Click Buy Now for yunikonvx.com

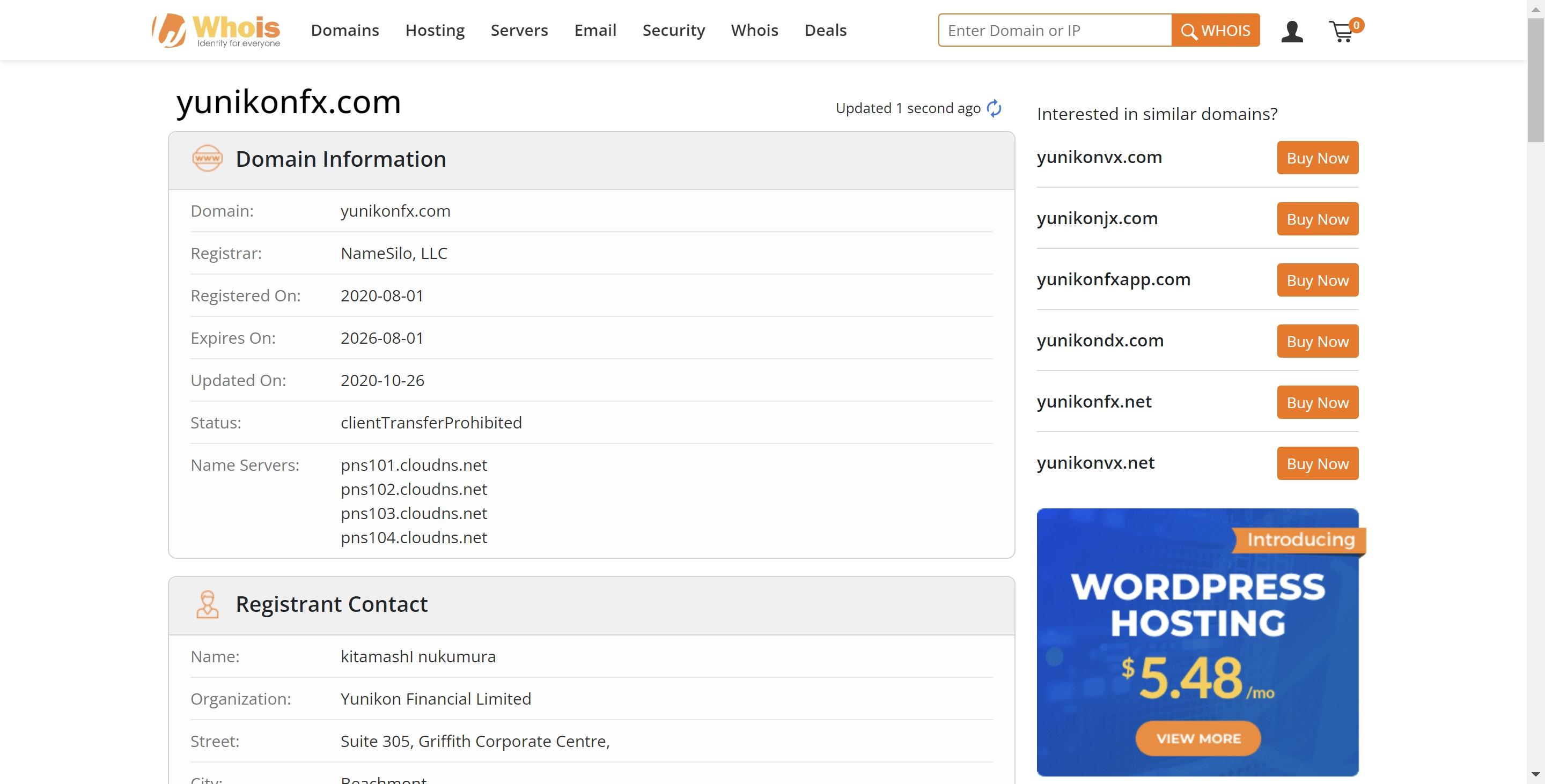tap(1317, 158)
